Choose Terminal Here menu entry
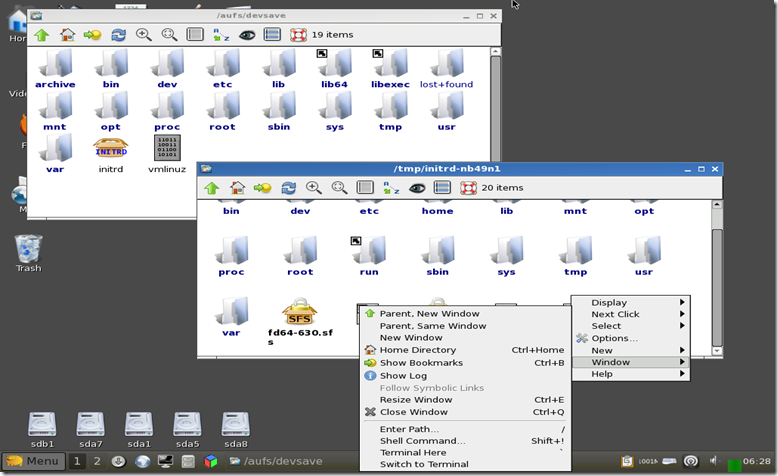The height and width of the screenshot is (476, 778). pyautogui.click(x=465, y=453)
